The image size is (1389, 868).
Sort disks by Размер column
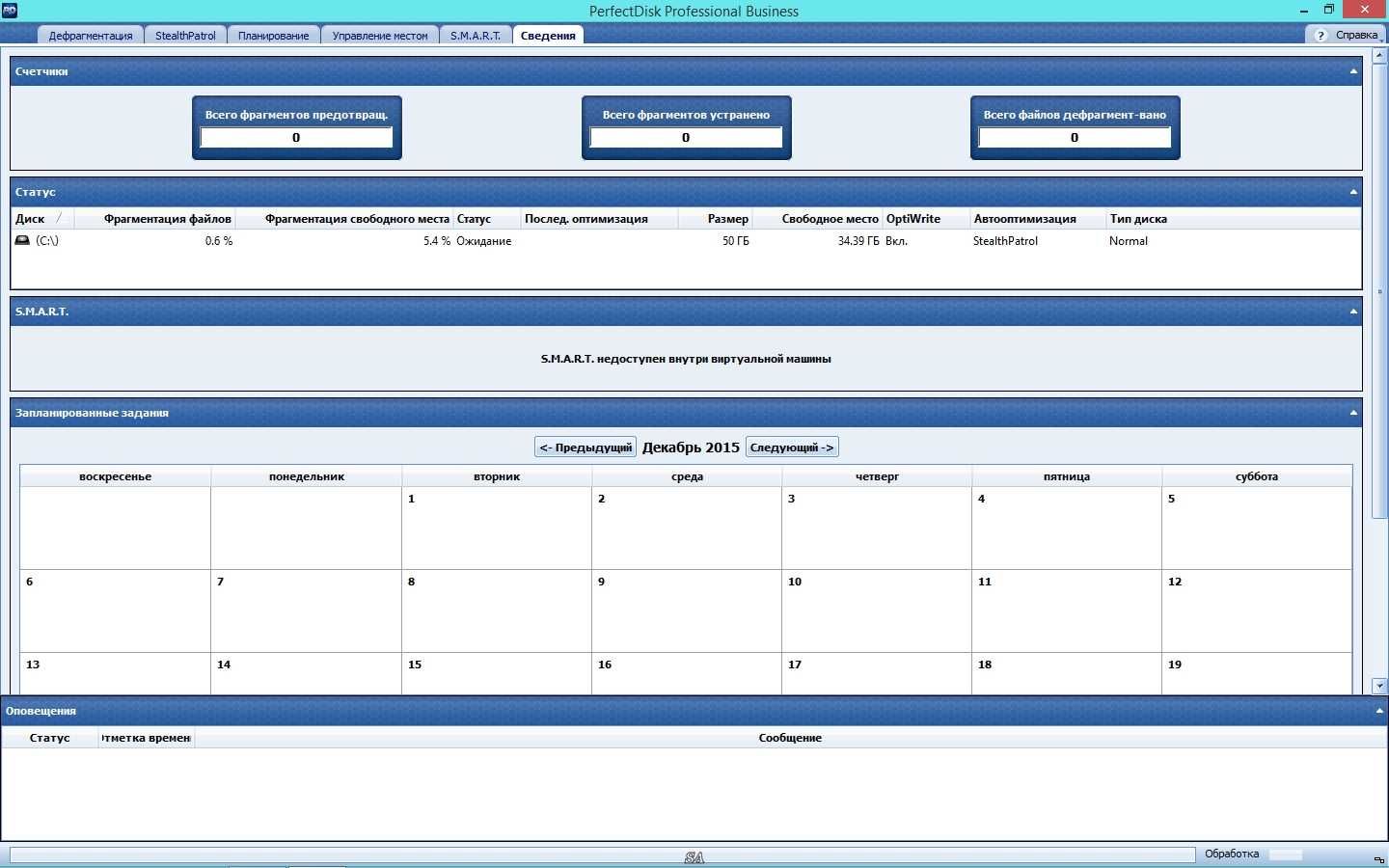pos(715,219)
